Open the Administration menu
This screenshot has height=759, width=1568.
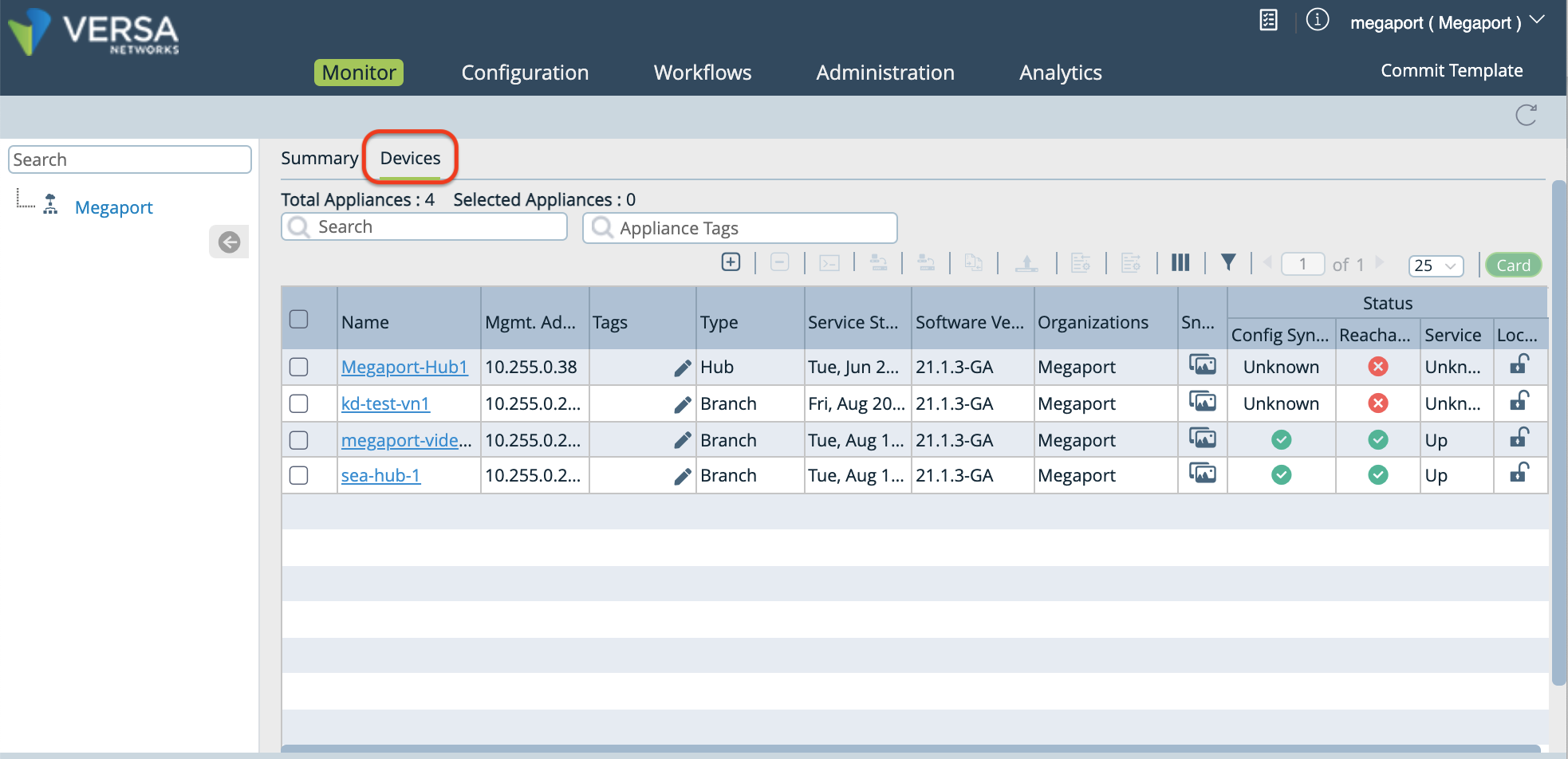click(x=885, y=73)
